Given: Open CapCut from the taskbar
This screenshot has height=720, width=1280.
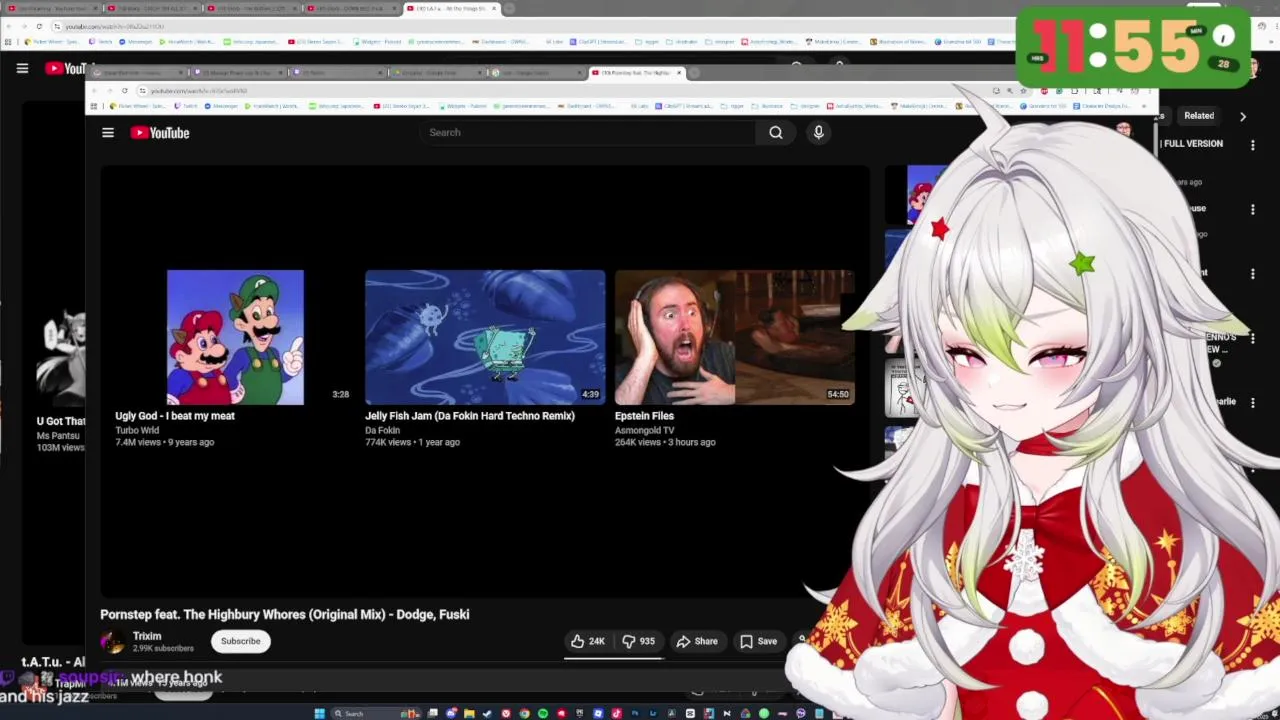Looking at the screenshot, I should (690, 713).
